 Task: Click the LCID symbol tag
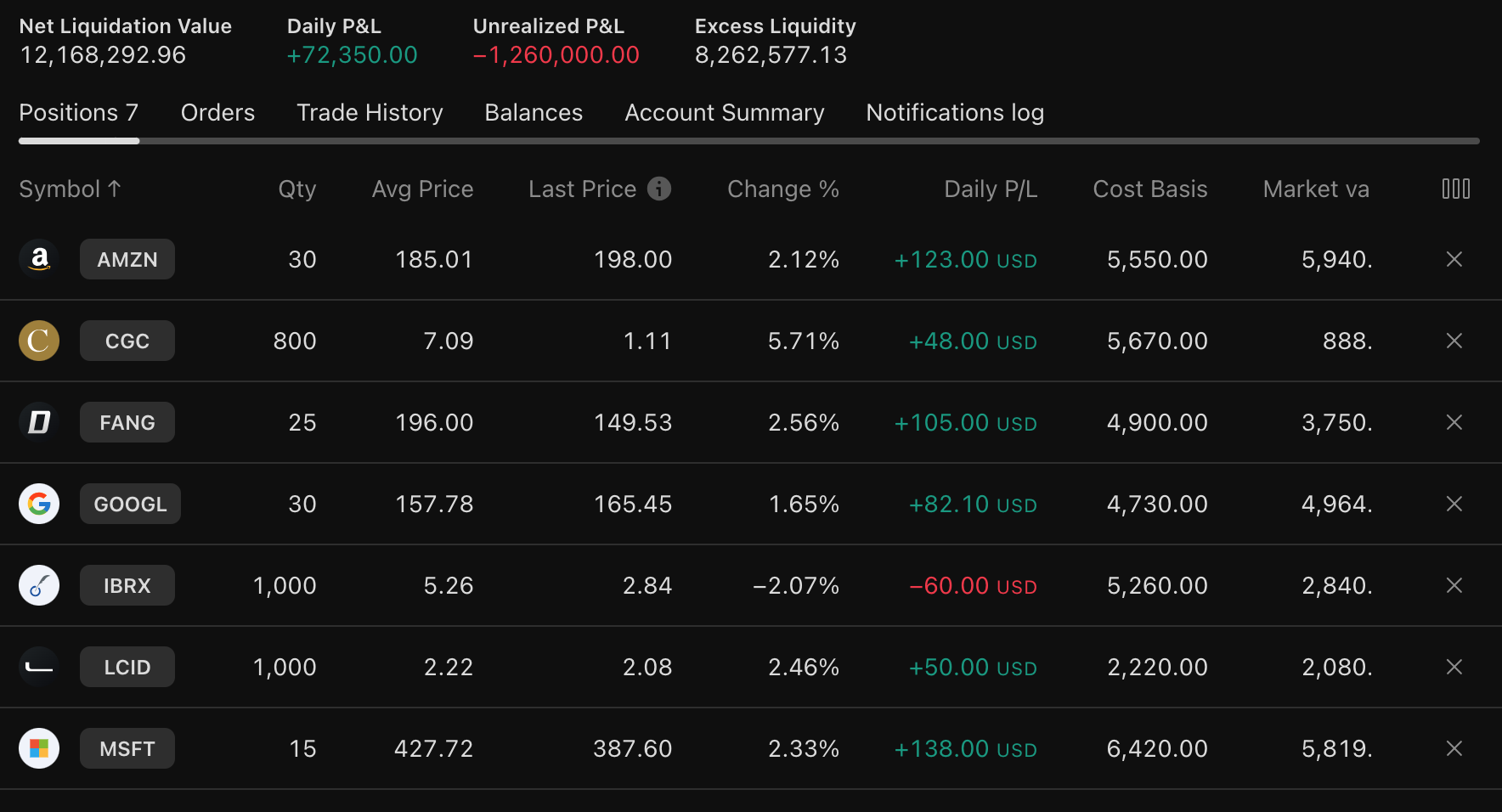coord(127,667)
